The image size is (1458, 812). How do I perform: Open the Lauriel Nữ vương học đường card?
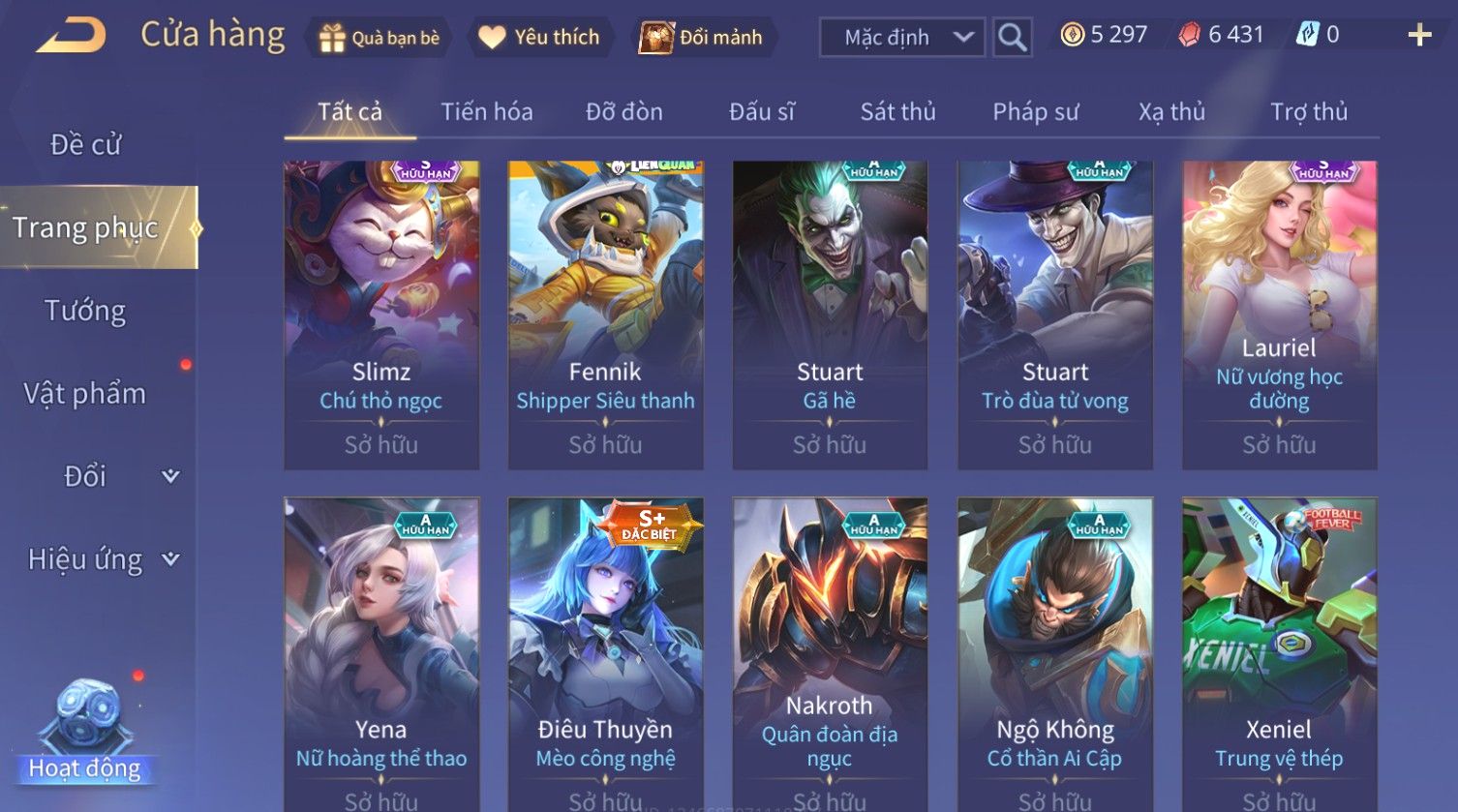(1279, 316)
